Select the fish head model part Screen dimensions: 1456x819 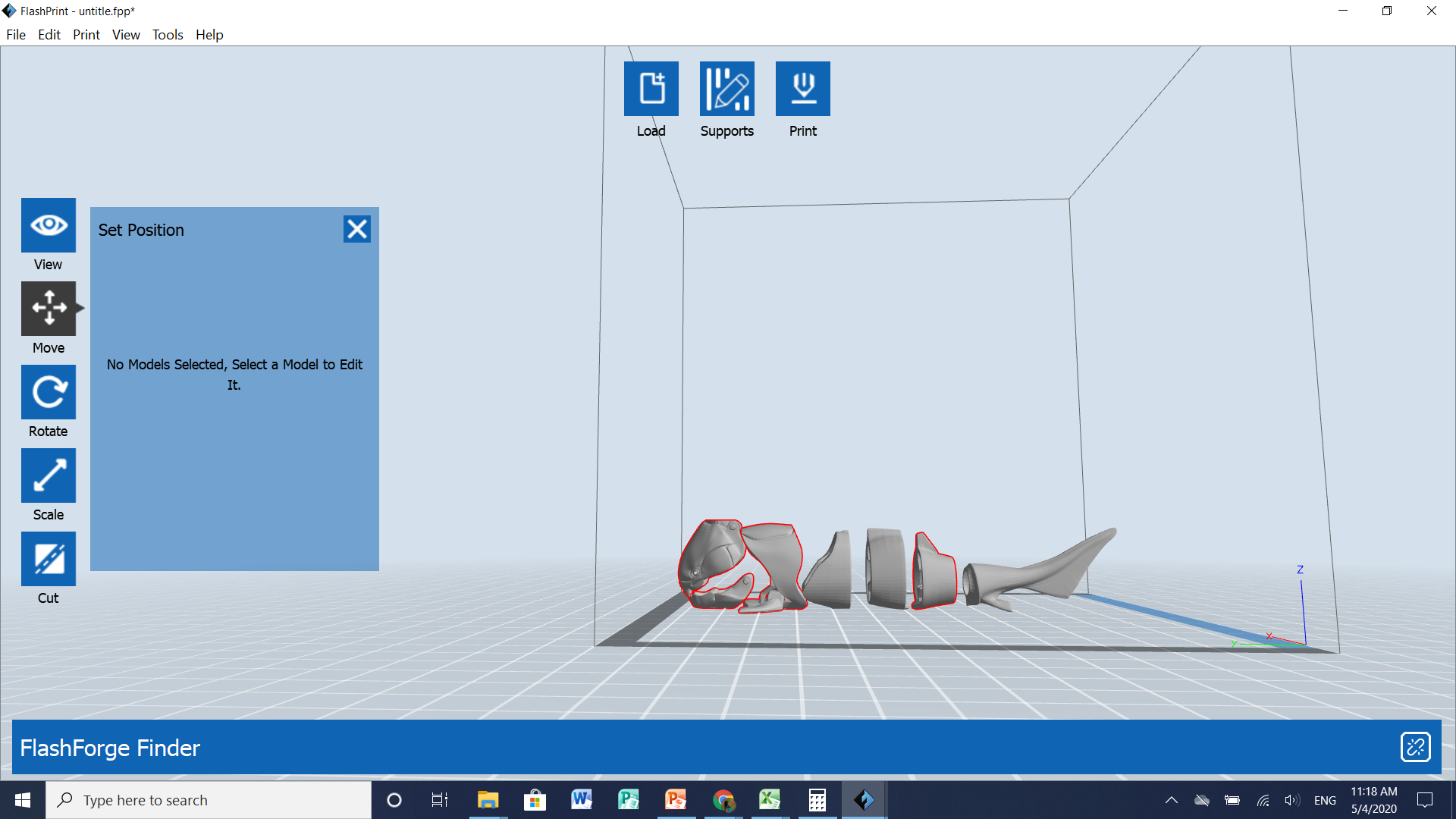point(713,557)
